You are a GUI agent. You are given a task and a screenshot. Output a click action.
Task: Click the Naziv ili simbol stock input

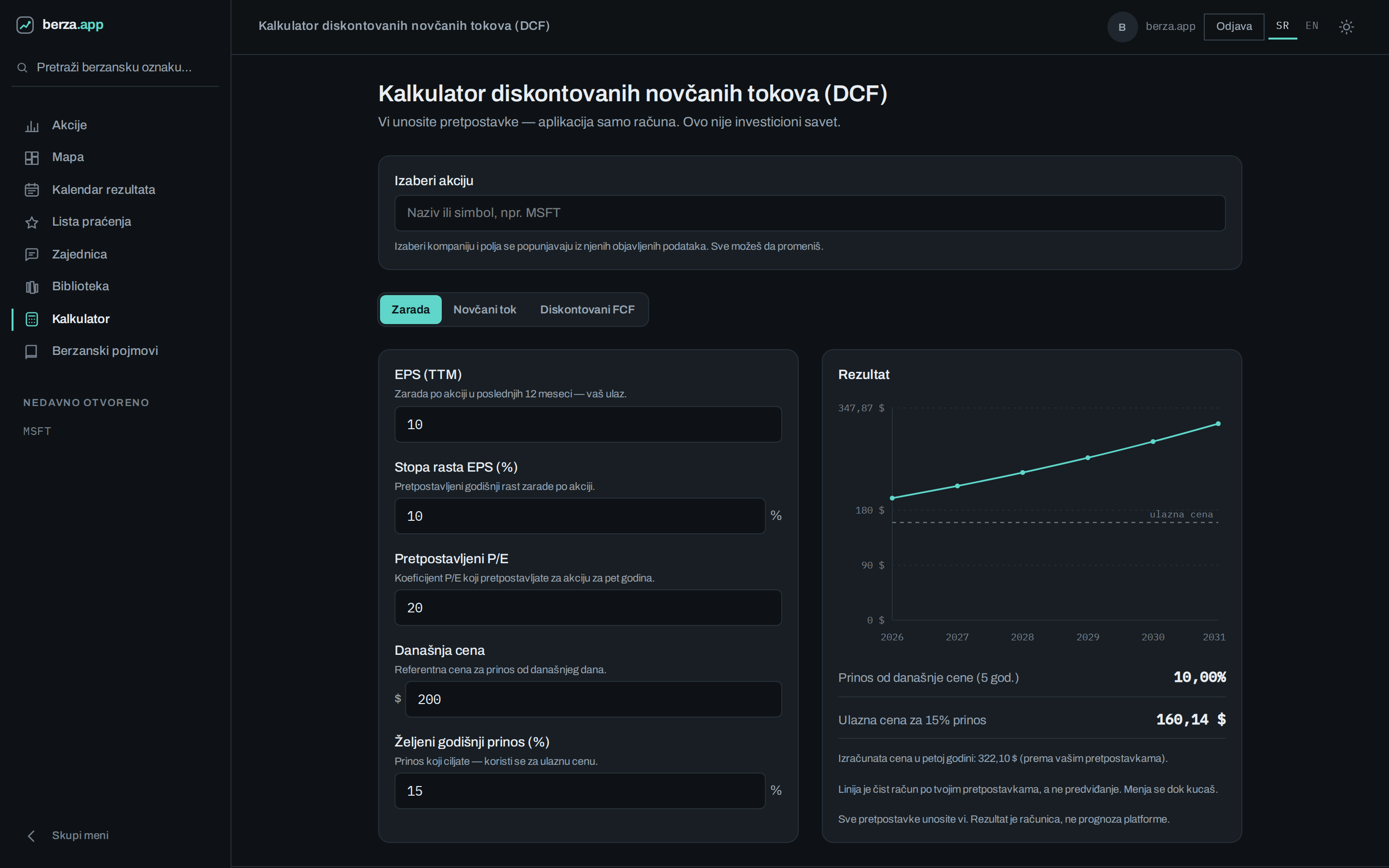[809, 213]
